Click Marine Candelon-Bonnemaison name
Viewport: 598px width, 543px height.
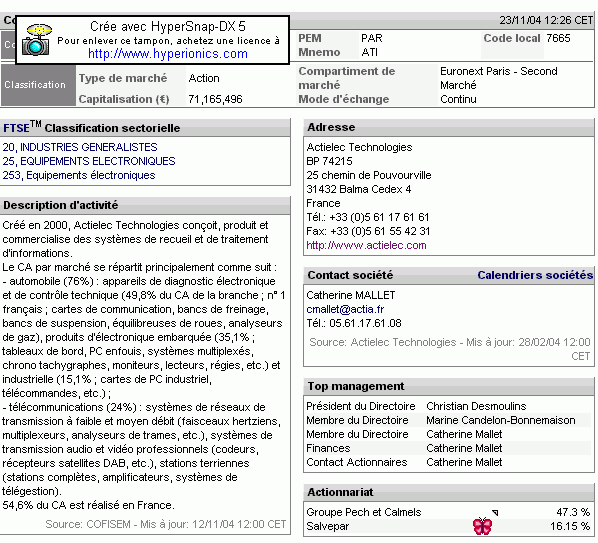501,420
